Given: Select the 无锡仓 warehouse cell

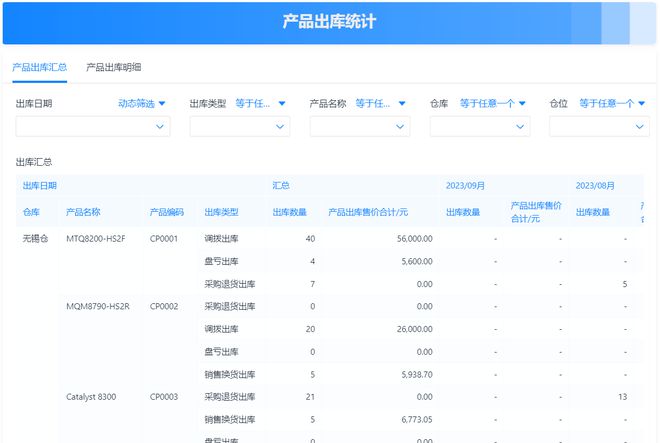Looking at the screenshot, I should tap(35, 239).
